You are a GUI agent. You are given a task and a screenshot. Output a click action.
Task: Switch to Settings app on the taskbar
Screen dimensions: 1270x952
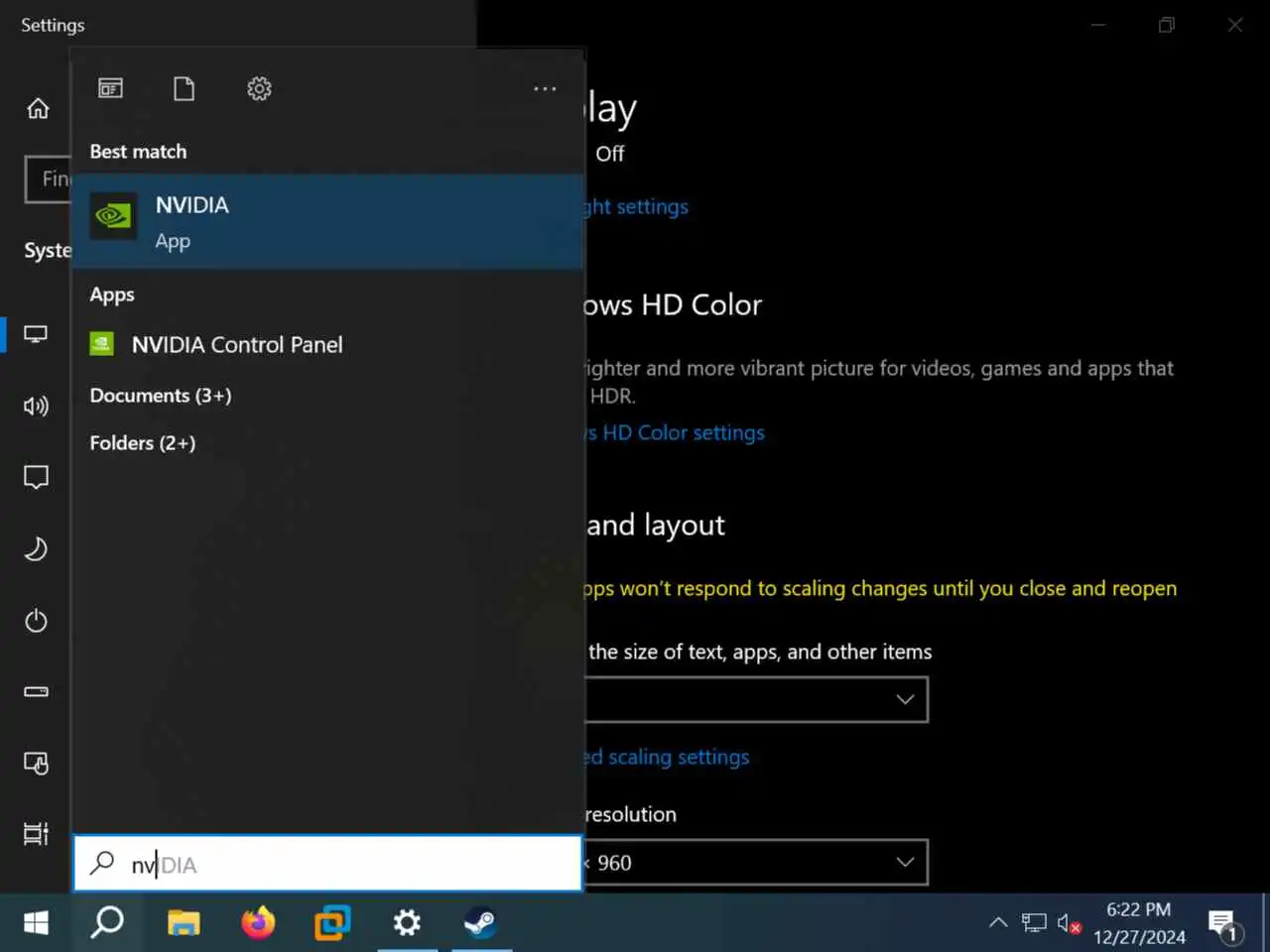(407, 923)
